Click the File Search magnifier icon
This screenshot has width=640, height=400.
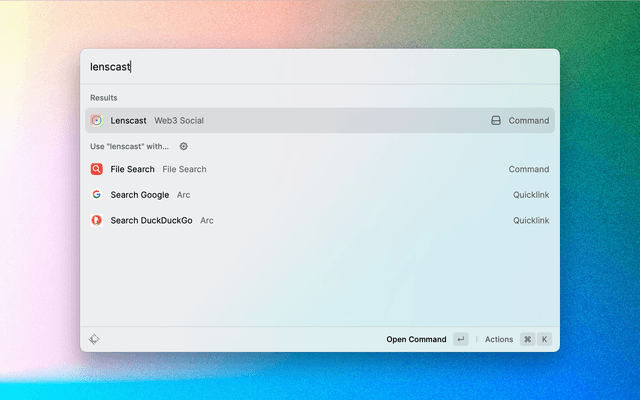click(96, 169)
